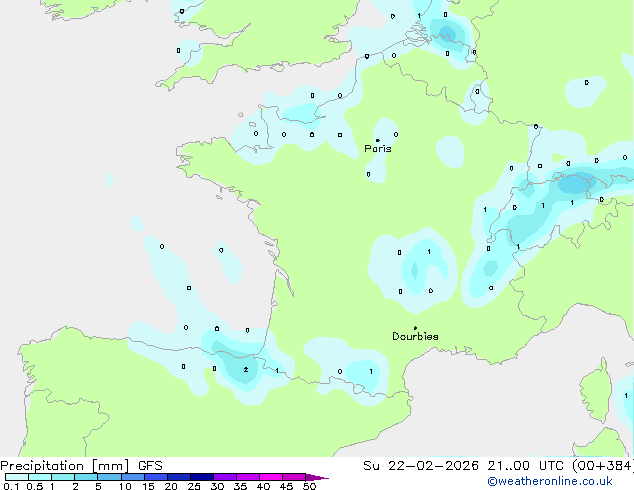Click the Paris city label
This screenshot has width=634, height=490.
point(378,149)
